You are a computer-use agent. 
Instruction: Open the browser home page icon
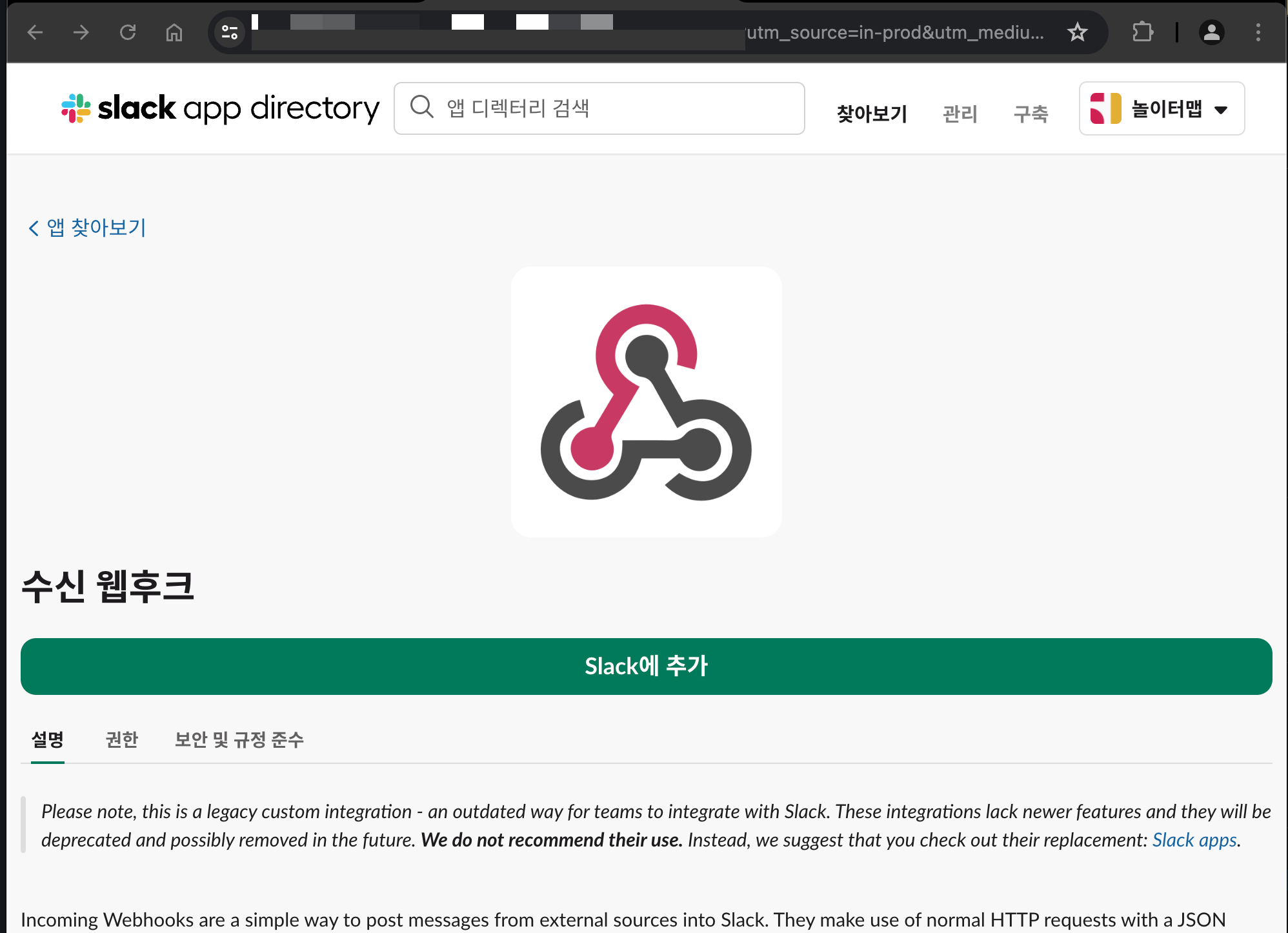(174, 32)
